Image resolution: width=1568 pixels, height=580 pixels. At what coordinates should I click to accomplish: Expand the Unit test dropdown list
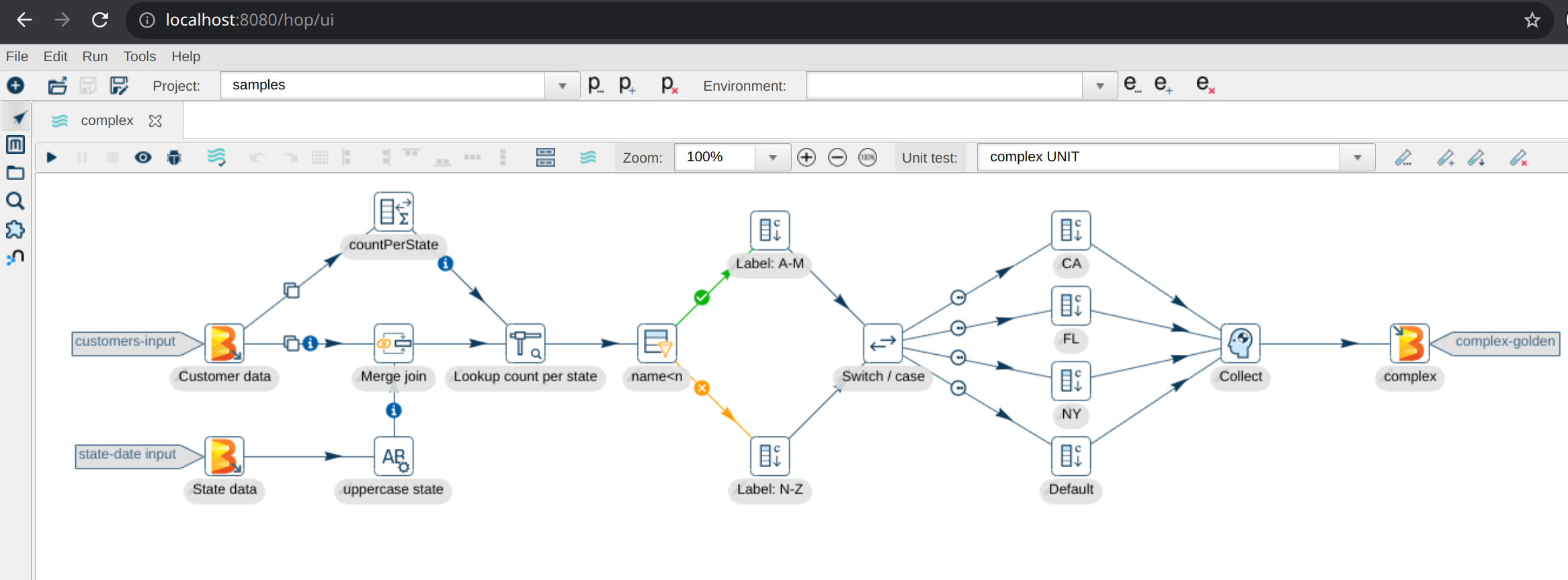point(1357,158)
